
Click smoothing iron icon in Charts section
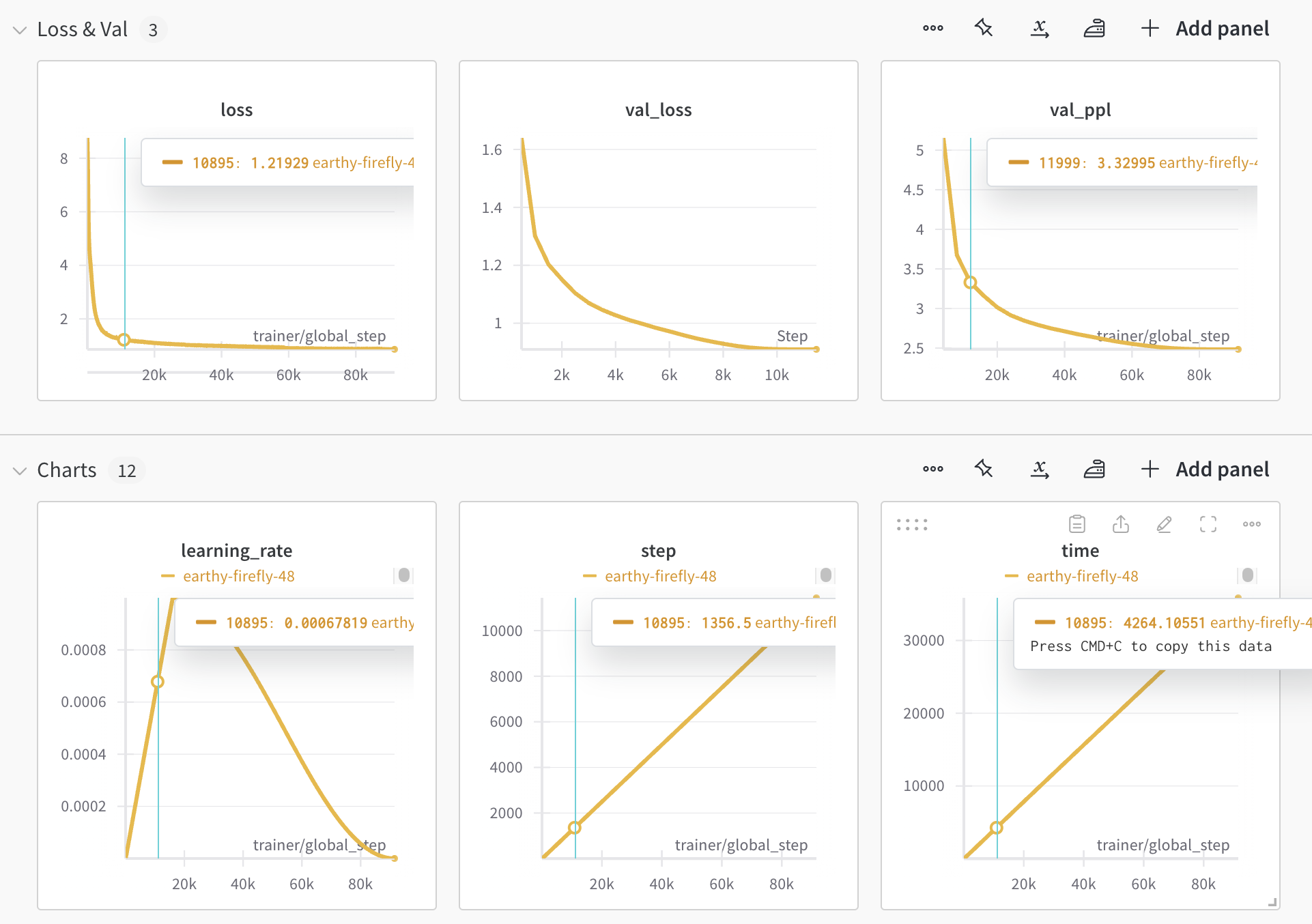coord(1094,469)
